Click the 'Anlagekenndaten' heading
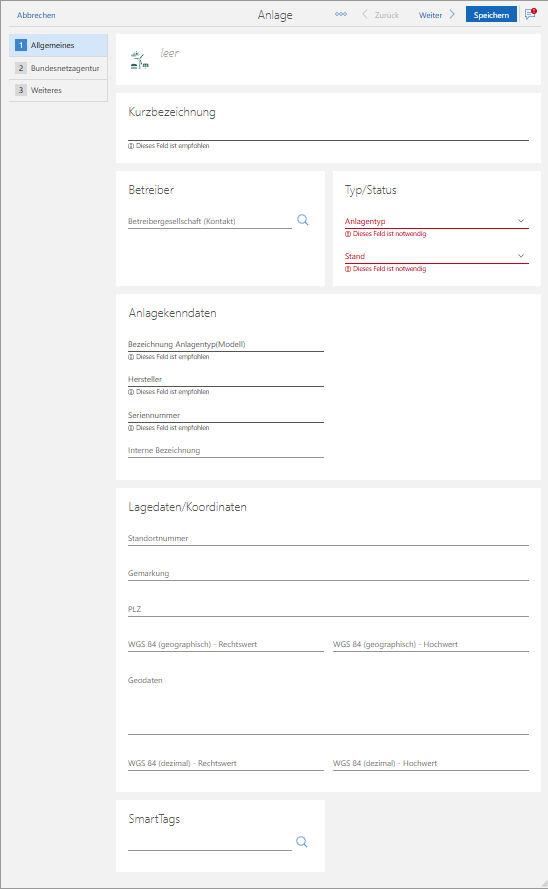 pos(172,313)
